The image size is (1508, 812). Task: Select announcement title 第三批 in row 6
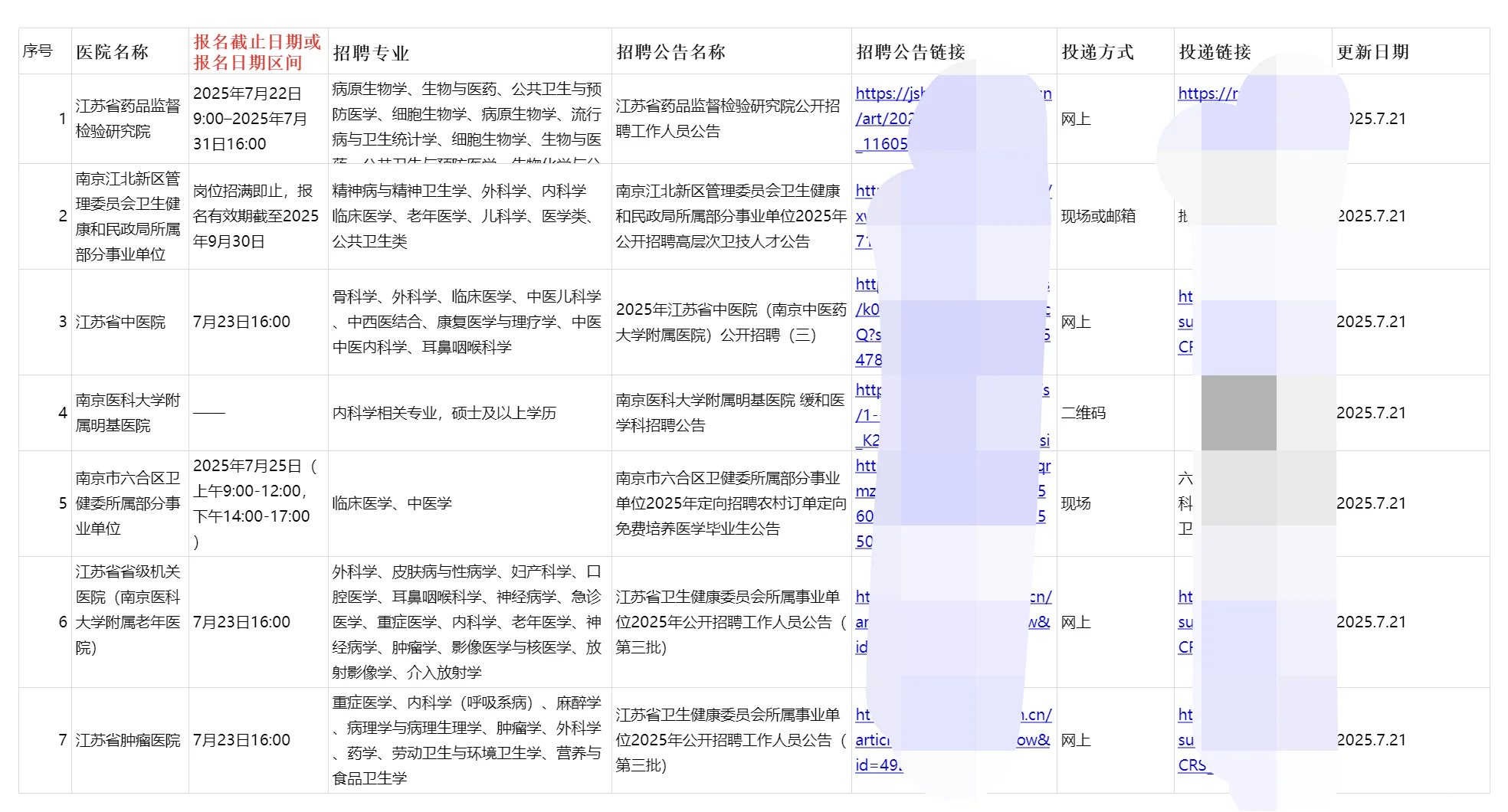(x=731, y=622)
